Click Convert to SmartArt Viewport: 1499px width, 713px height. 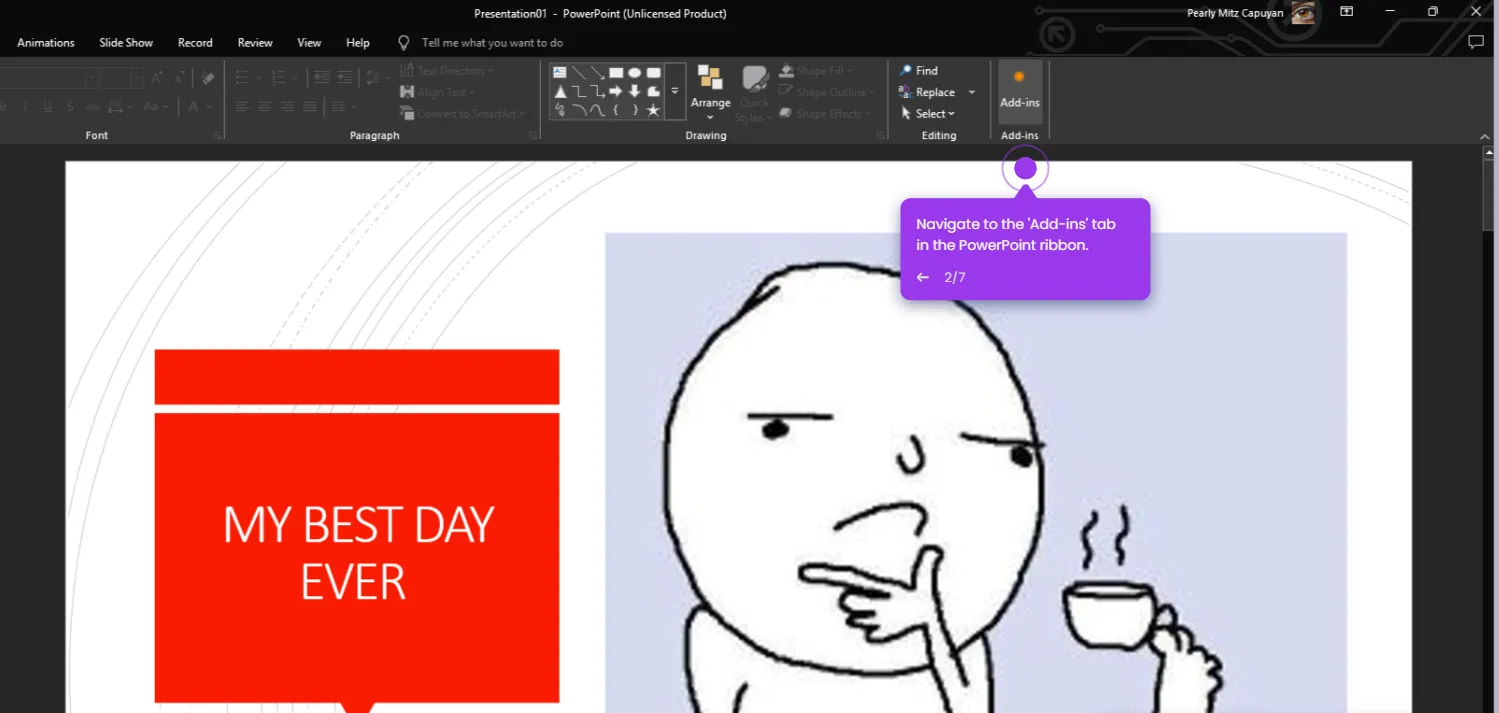click(462, 114)
